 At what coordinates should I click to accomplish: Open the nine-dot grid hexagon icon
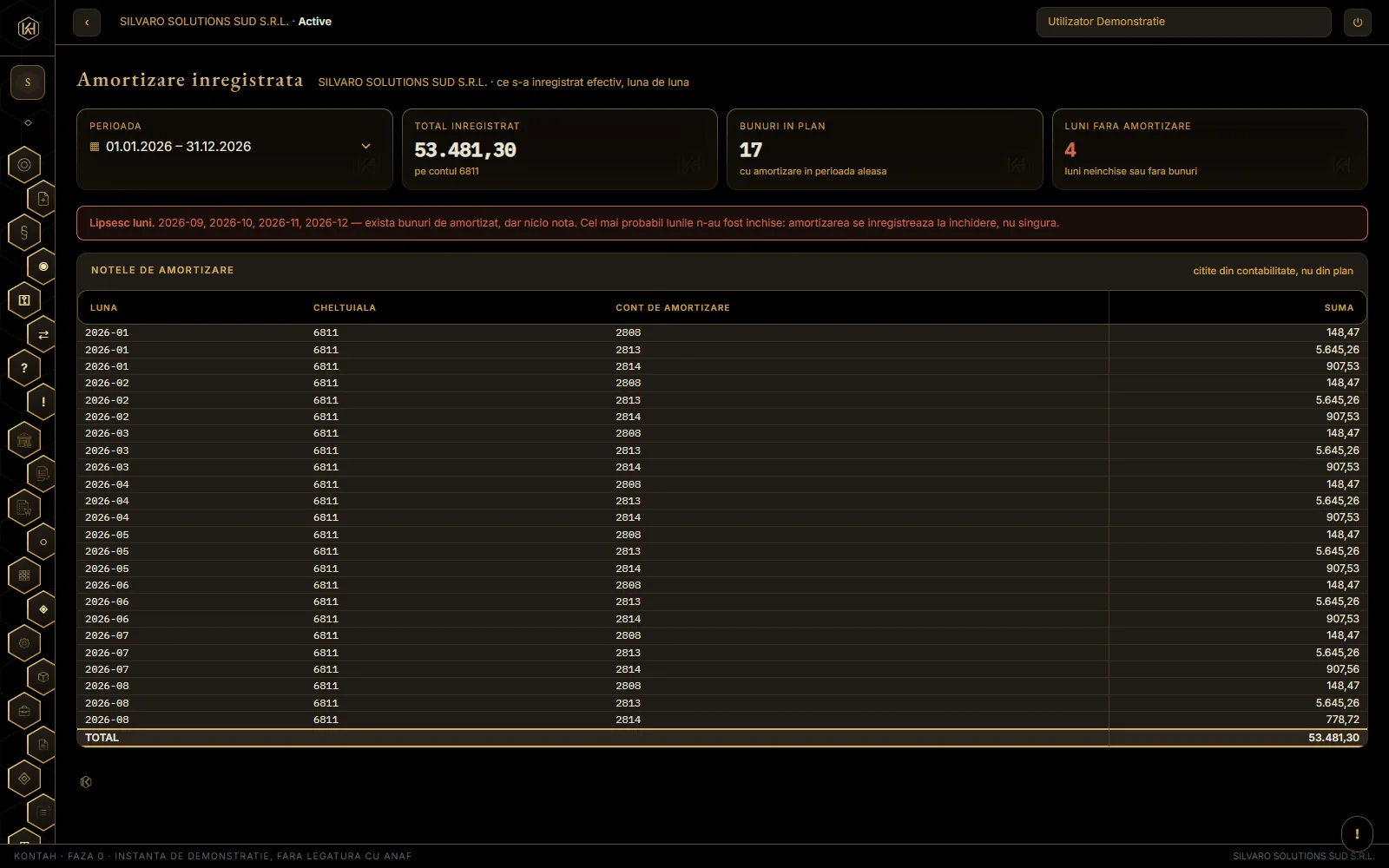tap(24, 575)
